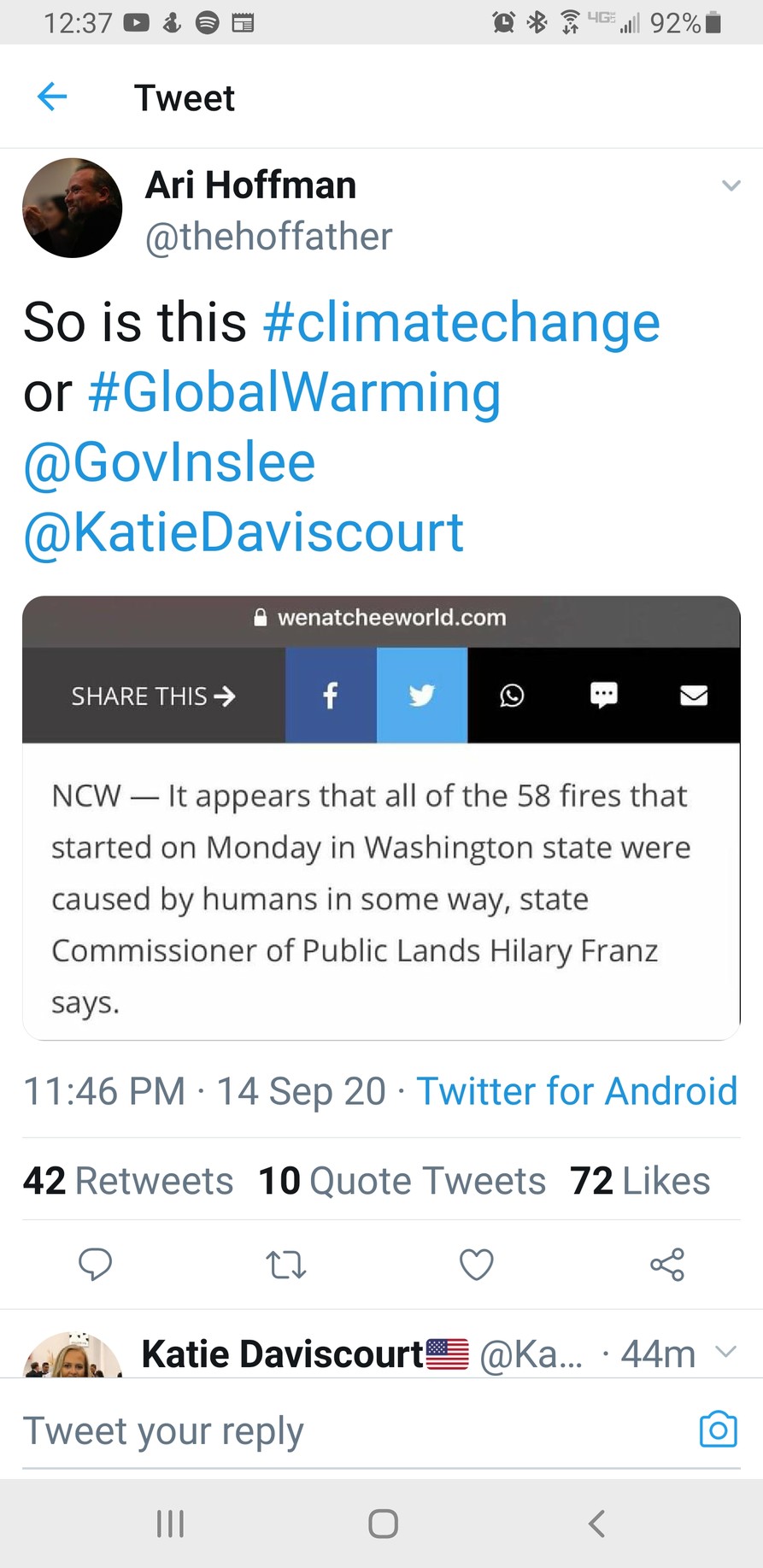Open the @KatieDaviscourt mention
The height and width of the screenshot is (1568, 763).
244,532
